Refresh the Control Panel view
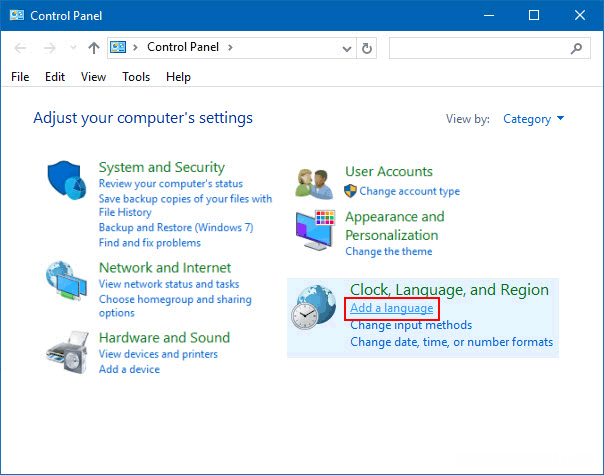604x475 pixels. [x=367, y=48]
